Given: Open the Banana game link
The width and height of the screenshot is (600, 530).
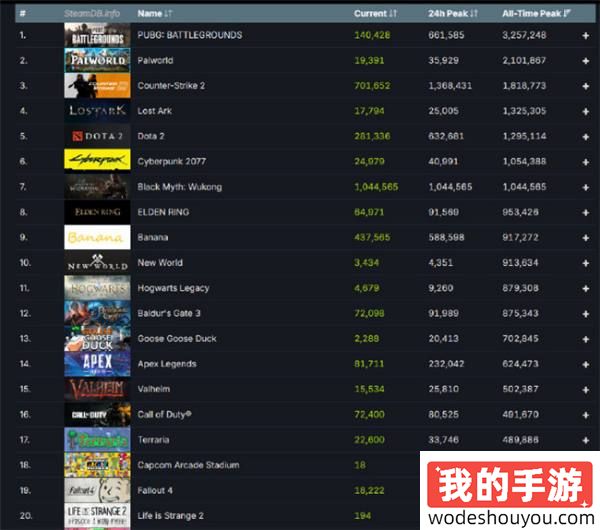Looking at the screenshot, I should (x=153, y=237).
